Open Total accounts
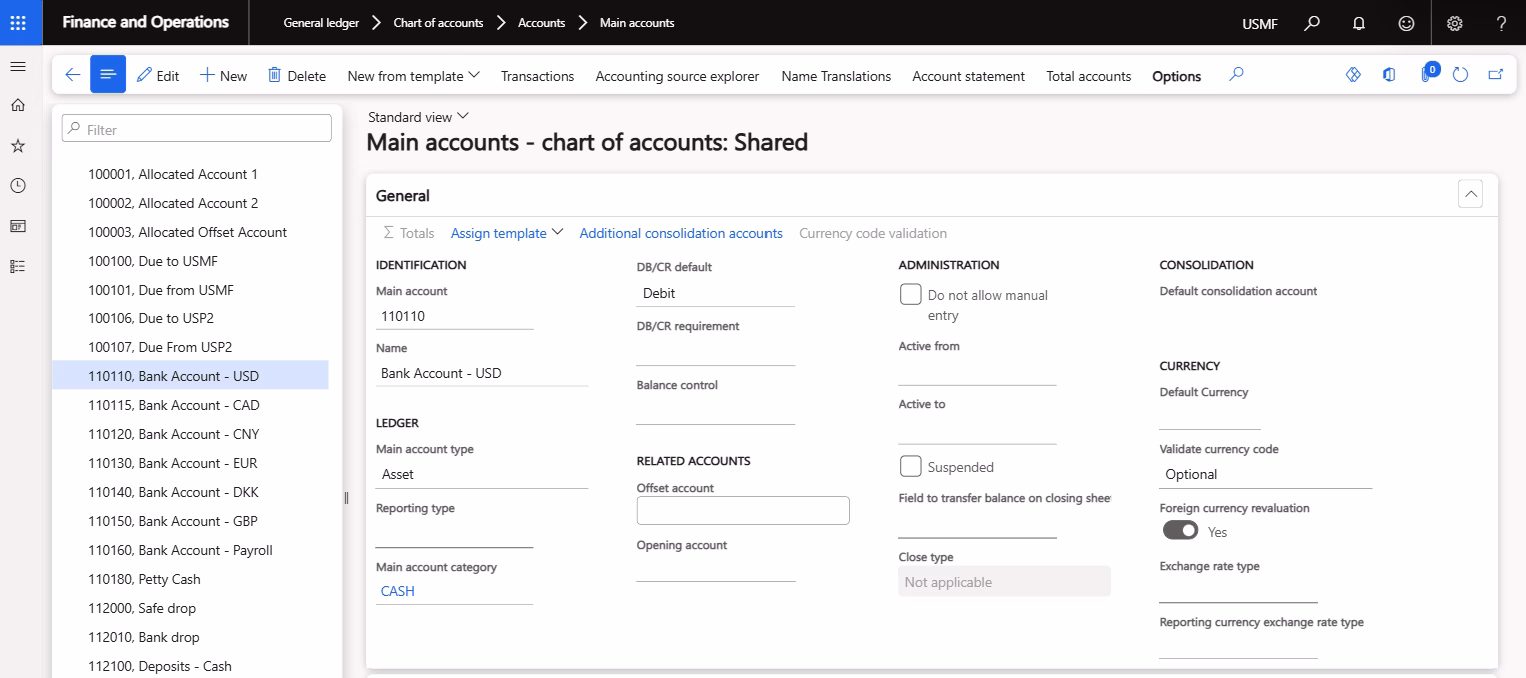1526x678 pixels. click(1088, 76)
